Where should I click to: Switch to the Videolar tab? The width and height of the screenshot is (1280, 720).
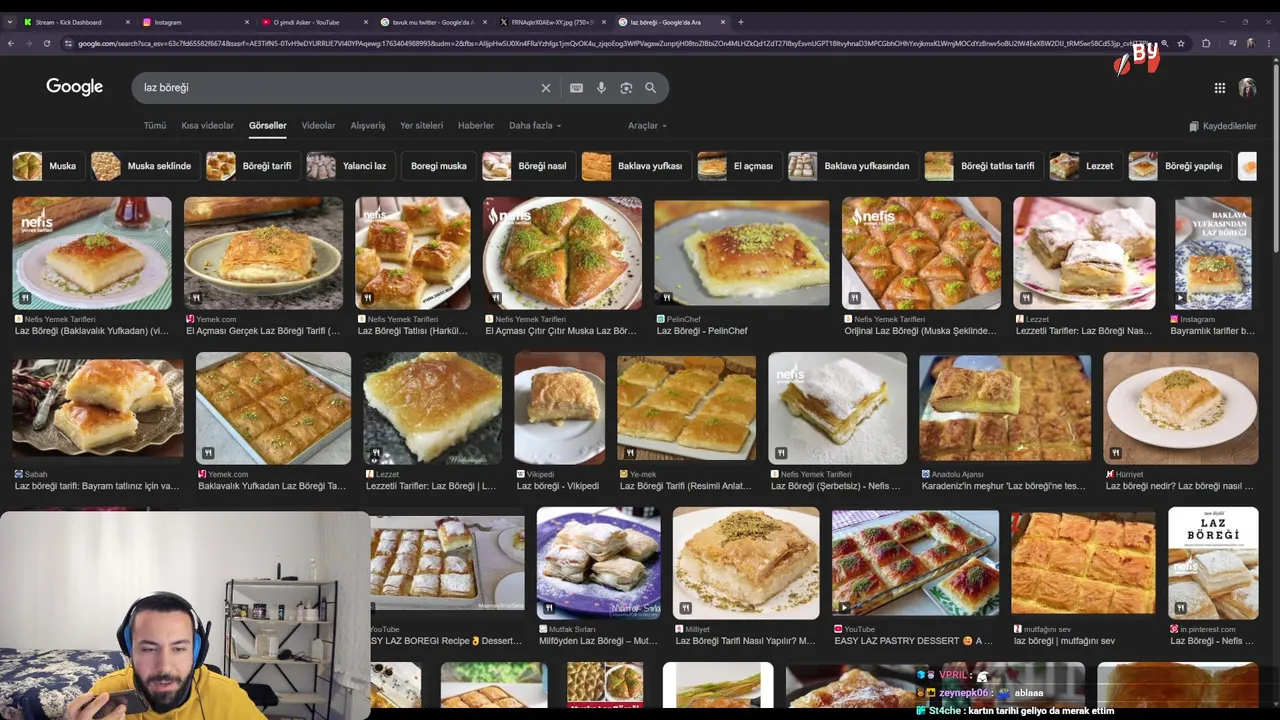pos(318,126)
